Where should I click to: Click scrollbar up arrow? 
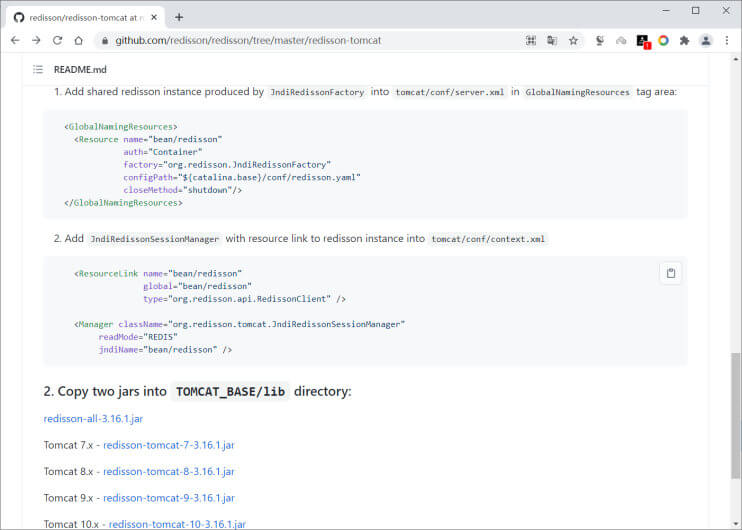(735, 59)
